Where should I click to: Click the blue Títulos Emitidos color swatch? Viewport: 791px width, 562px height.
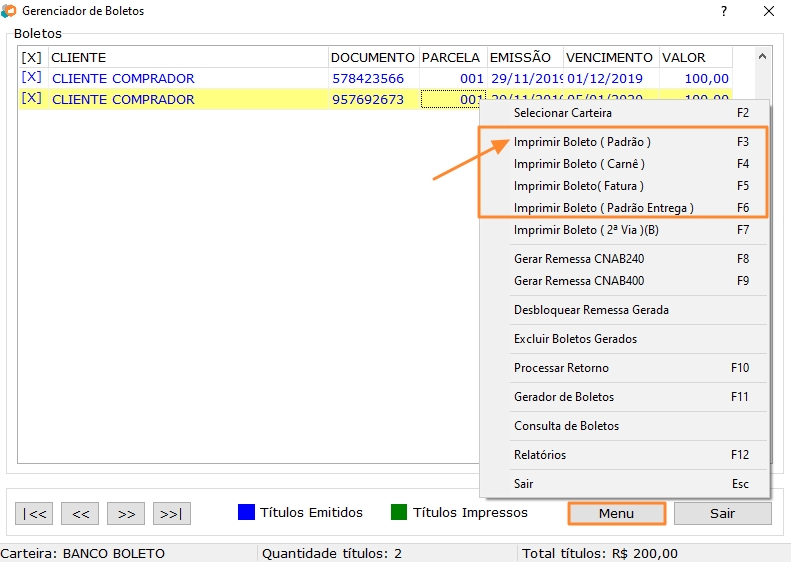tap(247, 513)
